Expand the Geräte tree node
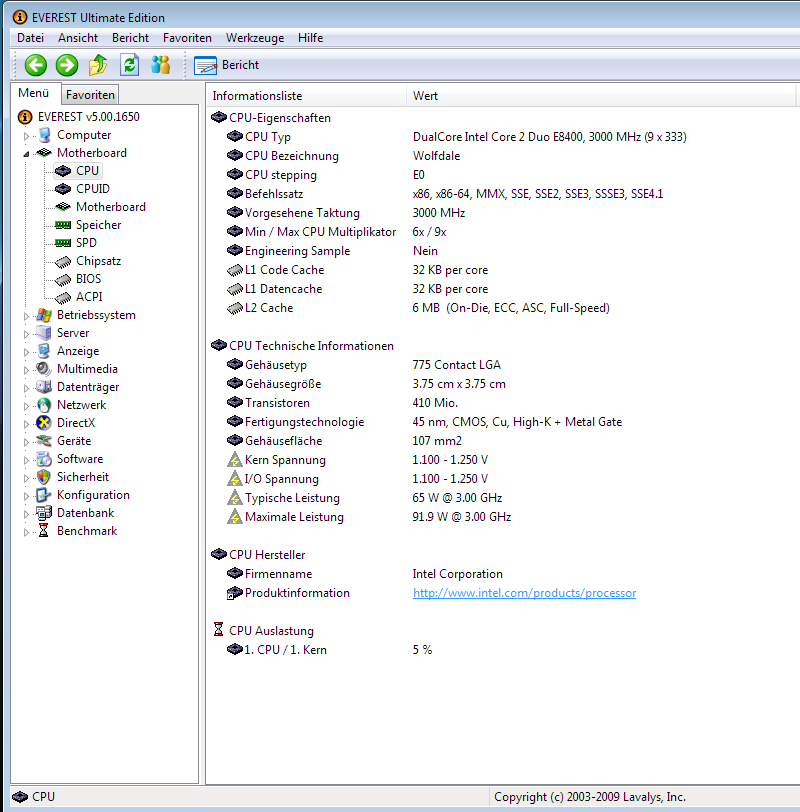Screen dimensions: 800x812 tap(26, 442)
